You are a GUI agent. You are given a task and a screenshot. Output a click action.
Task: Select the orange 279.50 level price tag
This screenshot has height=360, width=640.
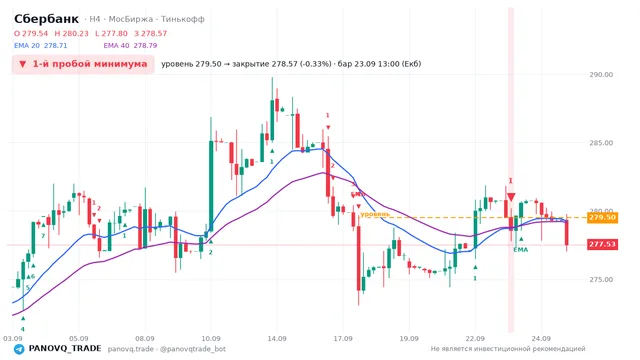click(x=602, y=217)
